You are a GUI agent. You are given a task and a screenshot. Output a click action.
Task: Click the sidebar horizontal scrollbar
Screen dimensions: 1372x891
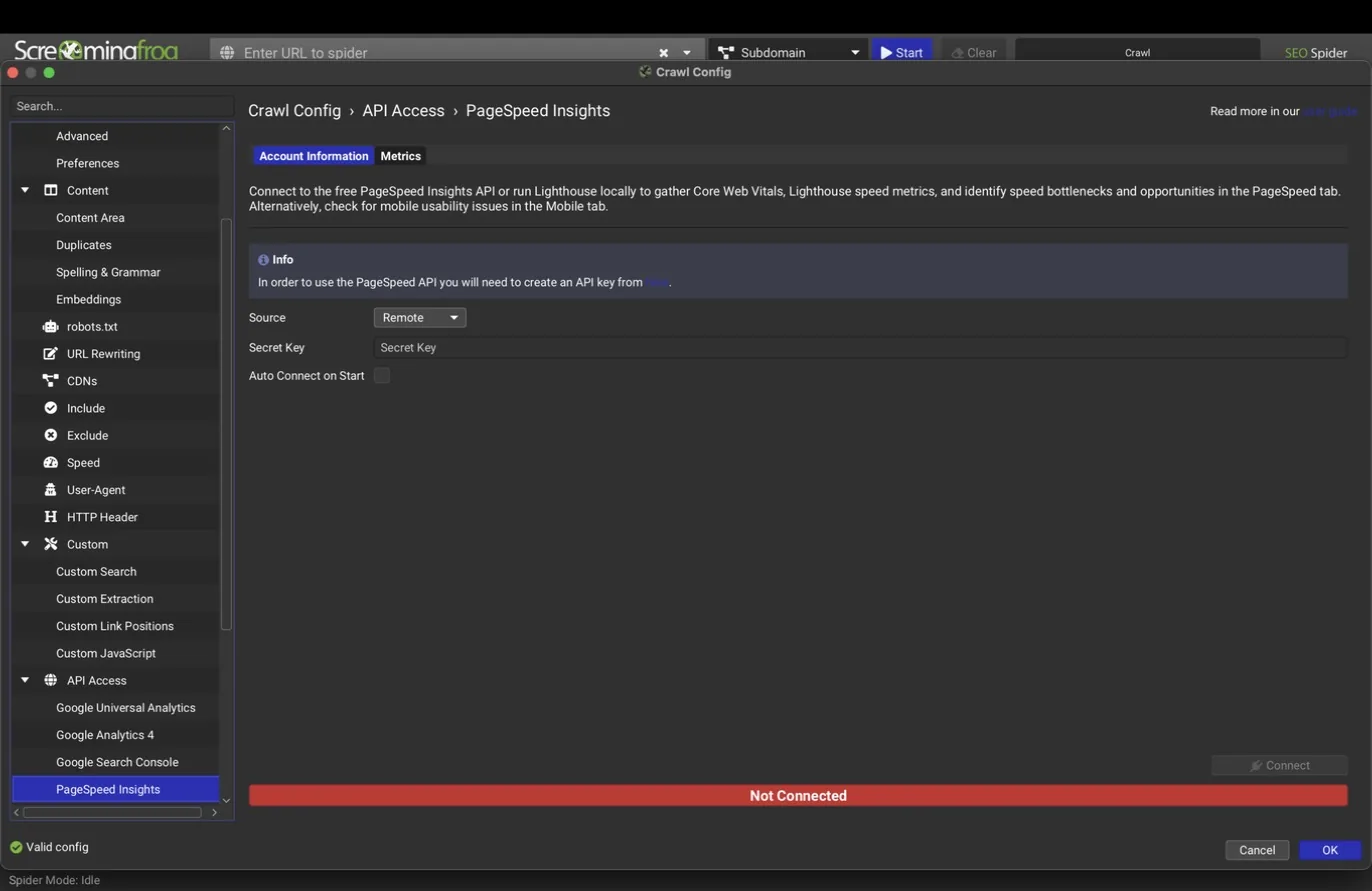click(x=112, y=812)
